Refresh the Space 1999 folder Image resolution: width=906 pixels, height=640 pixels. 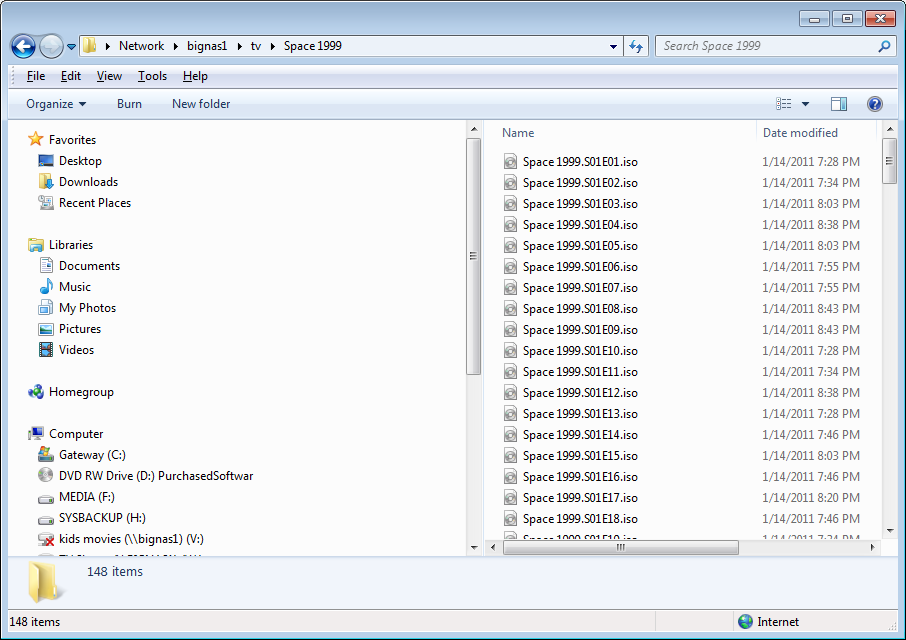tap(636, 46)
